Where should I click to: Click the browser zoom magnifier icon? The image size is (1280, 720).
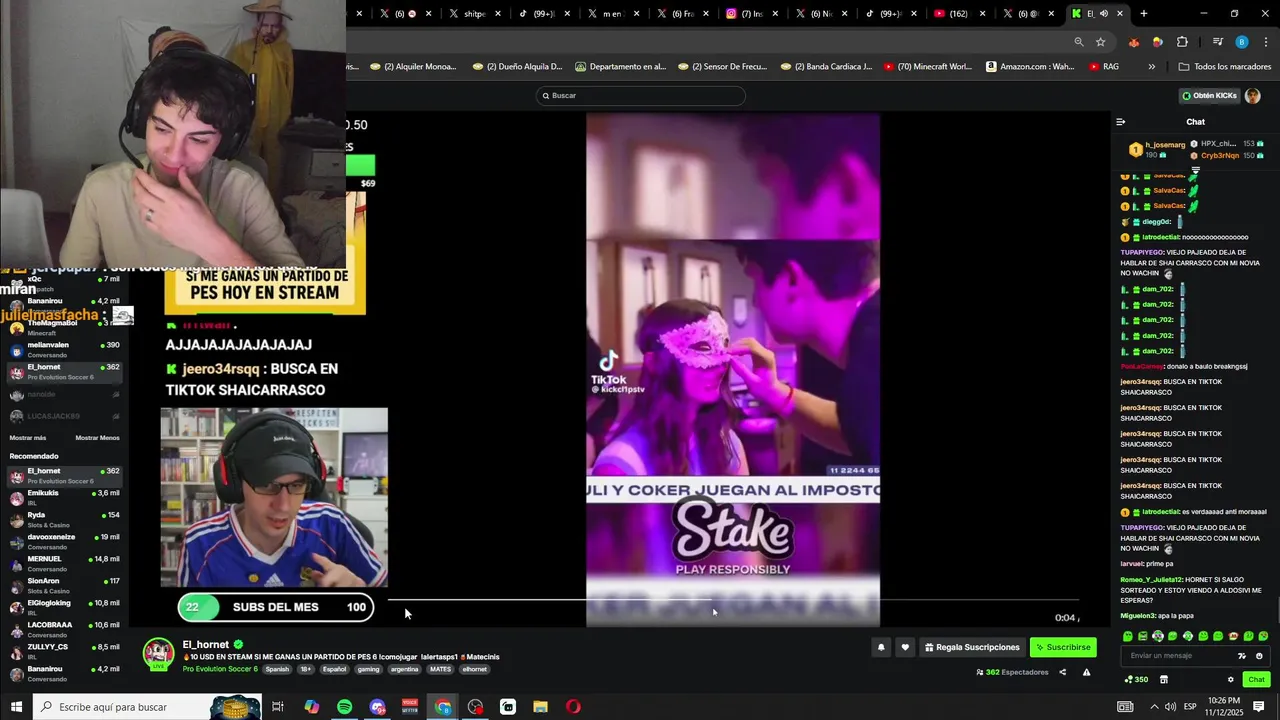[1079, 42]
